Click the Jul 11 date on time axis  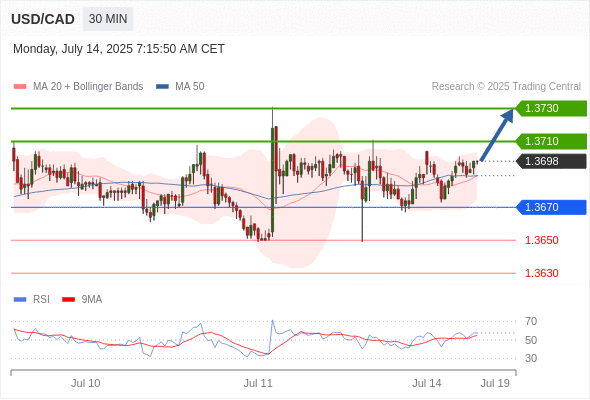(258, 383)
